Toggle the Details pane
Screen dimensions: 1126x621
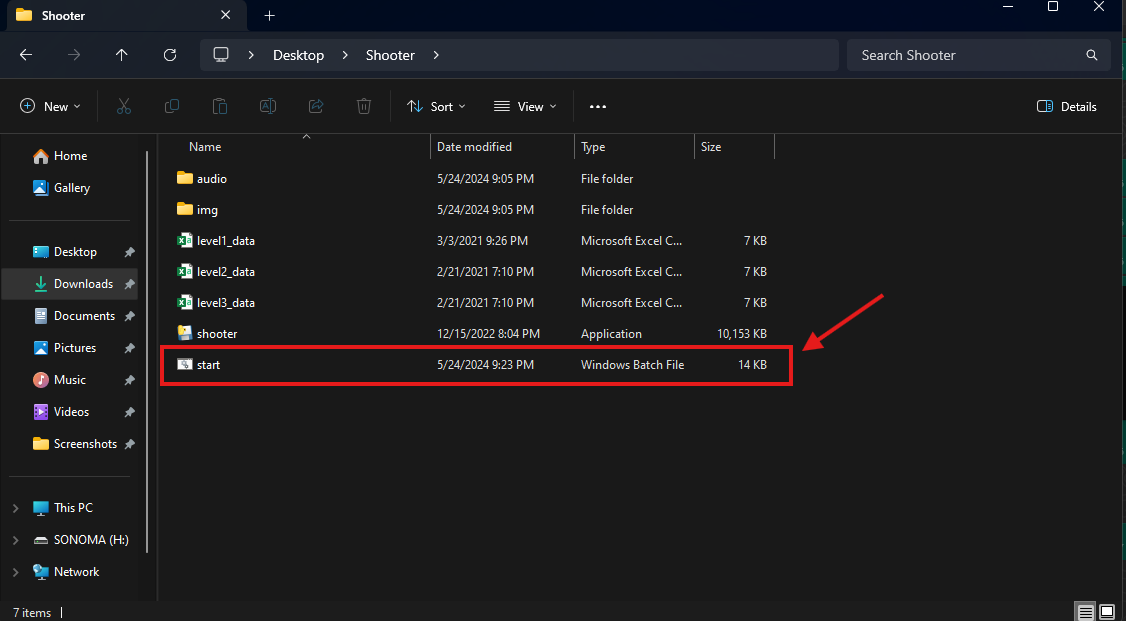[1067, 106]
